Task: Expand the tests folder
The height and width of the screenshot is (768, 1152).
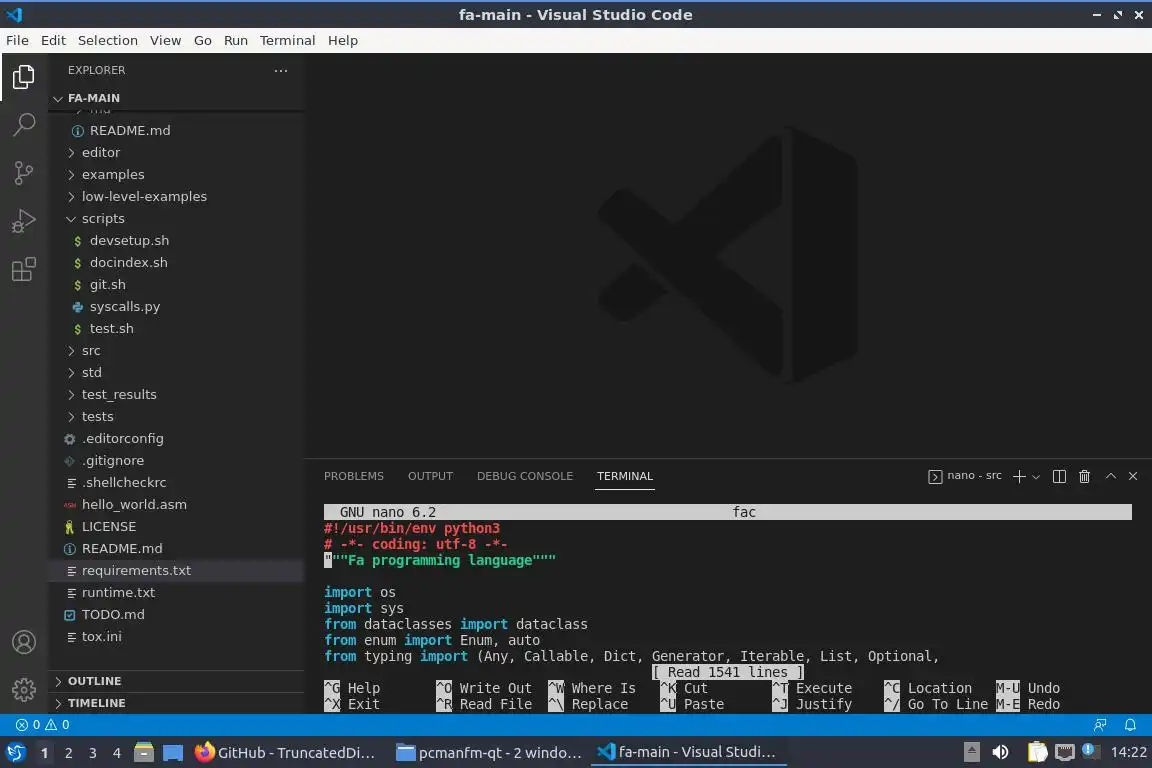Action: point(176,417)
